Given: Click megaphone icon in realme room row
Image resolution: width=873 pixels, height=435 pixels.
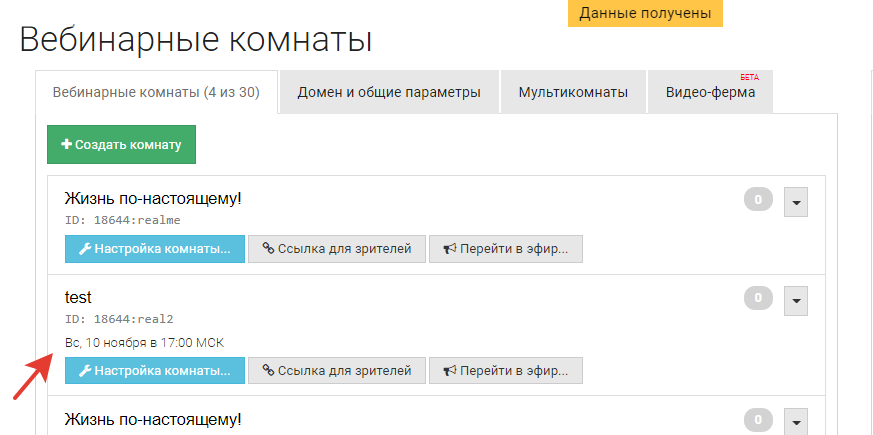Looking at the screenshot, I should click(449, 250).
